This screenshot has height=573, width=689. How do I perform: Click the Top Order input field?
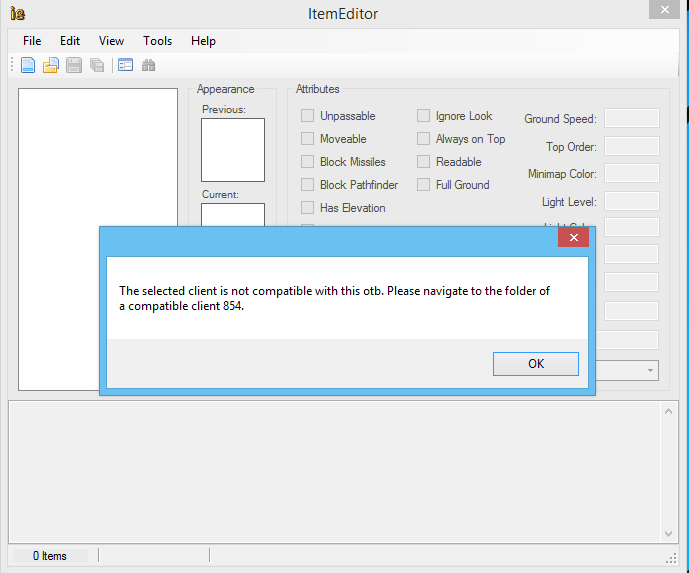631,146
